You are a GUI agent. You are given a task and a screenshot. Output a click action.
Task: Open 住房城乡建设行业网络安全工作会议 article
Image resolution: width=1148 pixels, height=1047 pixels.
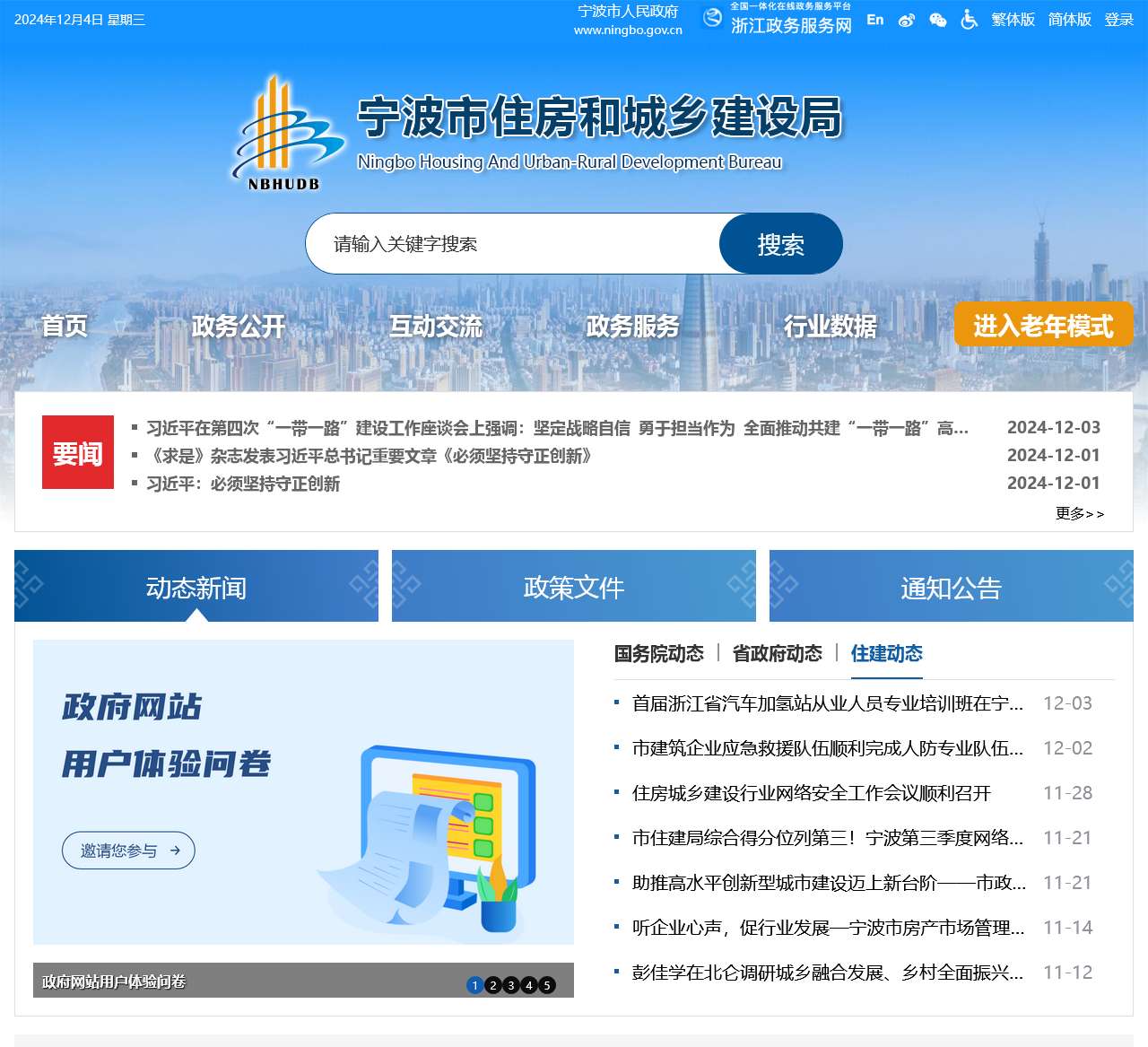[812, 793]
